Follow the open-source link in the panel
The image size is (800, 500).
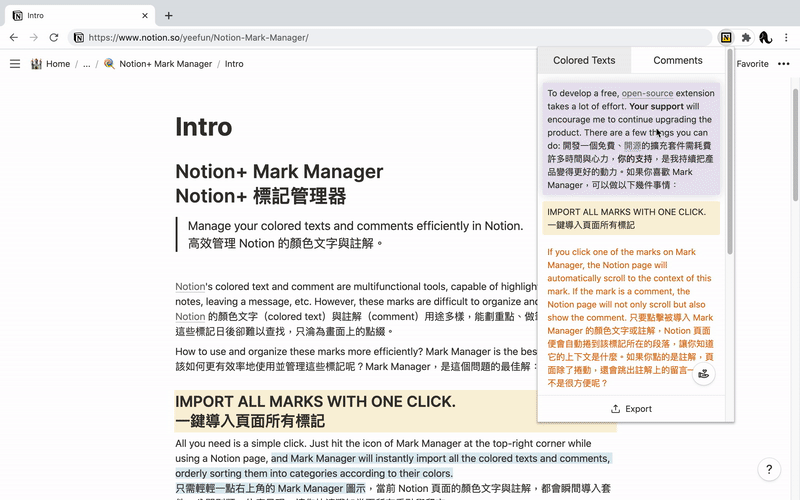647,93
